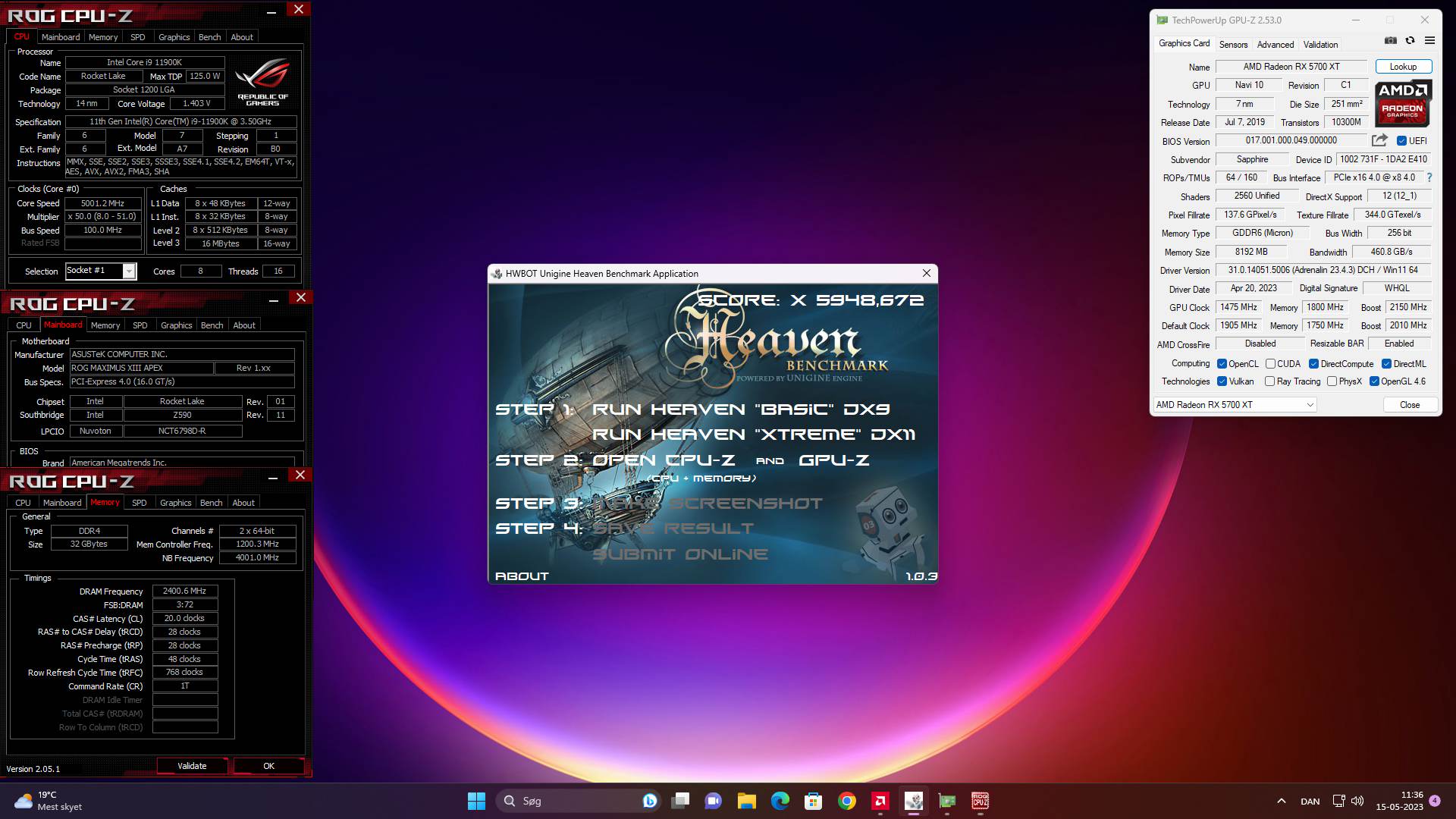Click the DAN language indicator in the taskbar

click(x=1310, y=801)
